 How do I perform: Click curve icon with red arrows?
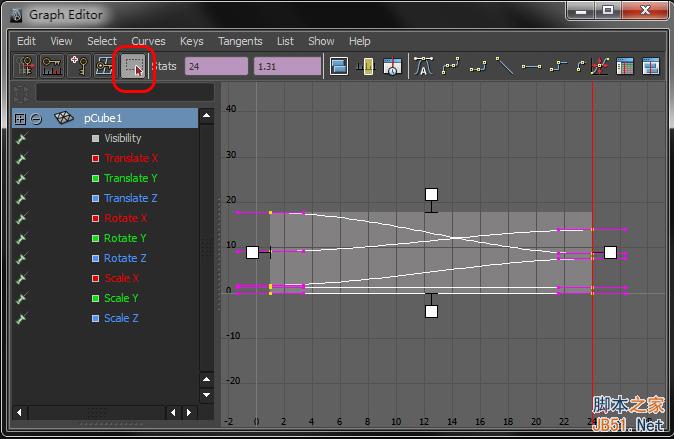pyautogui.click(x=599, y=66)
